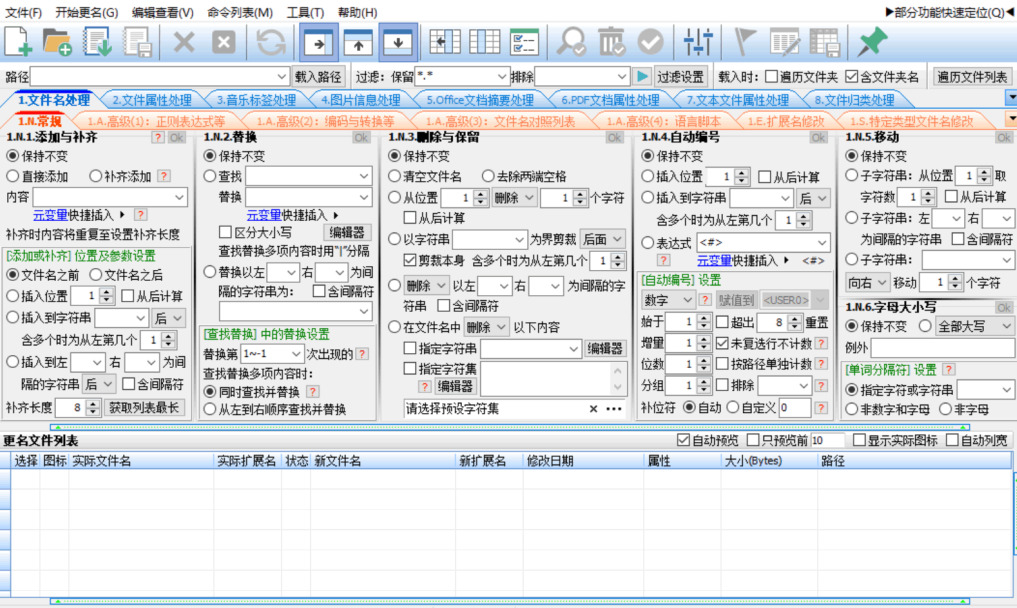
Task: Click the 载入路径 button
Action: (x=319, y=77)
